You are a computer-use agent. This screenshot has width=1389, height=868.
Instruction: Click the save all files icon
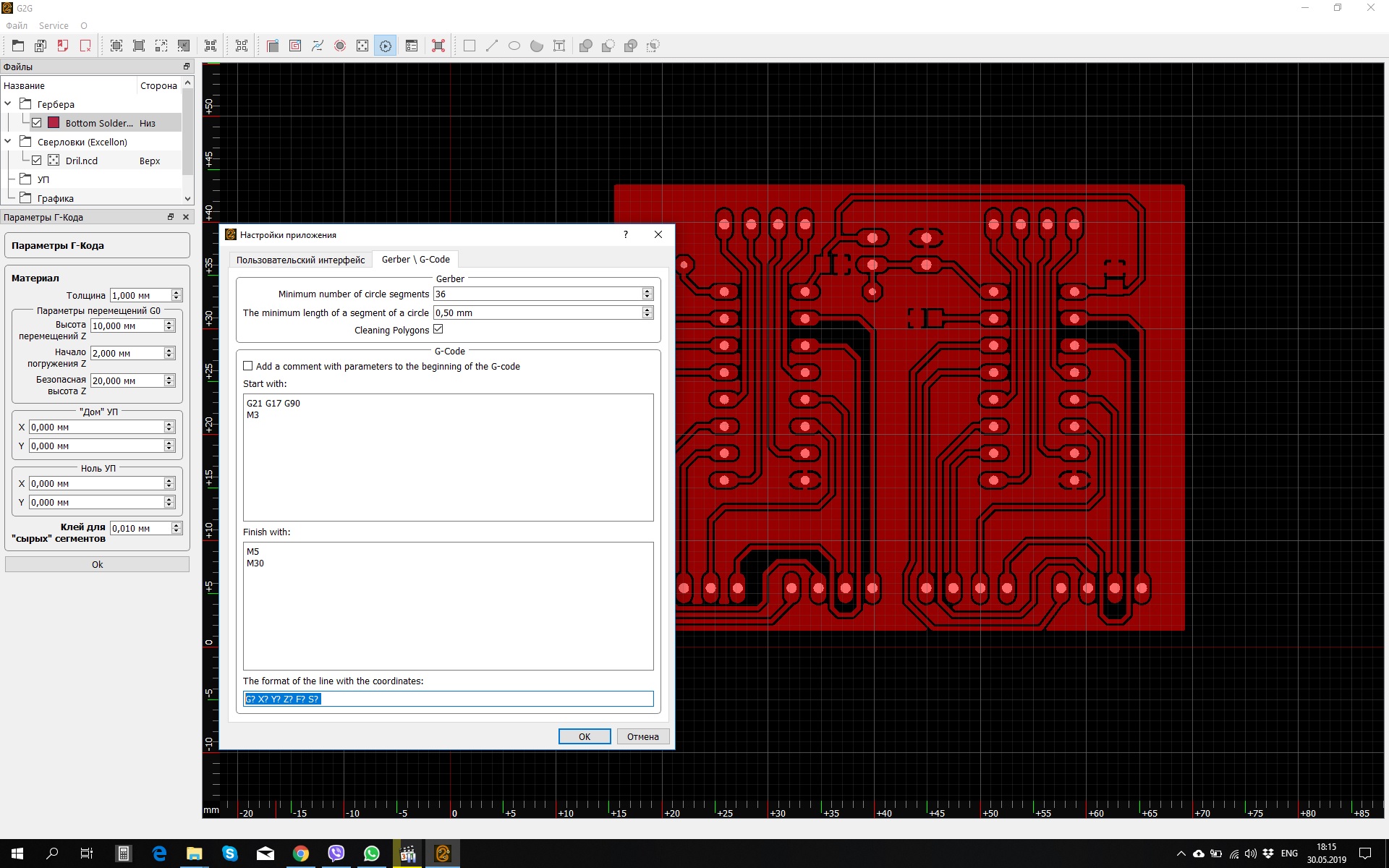coord(41,46)
